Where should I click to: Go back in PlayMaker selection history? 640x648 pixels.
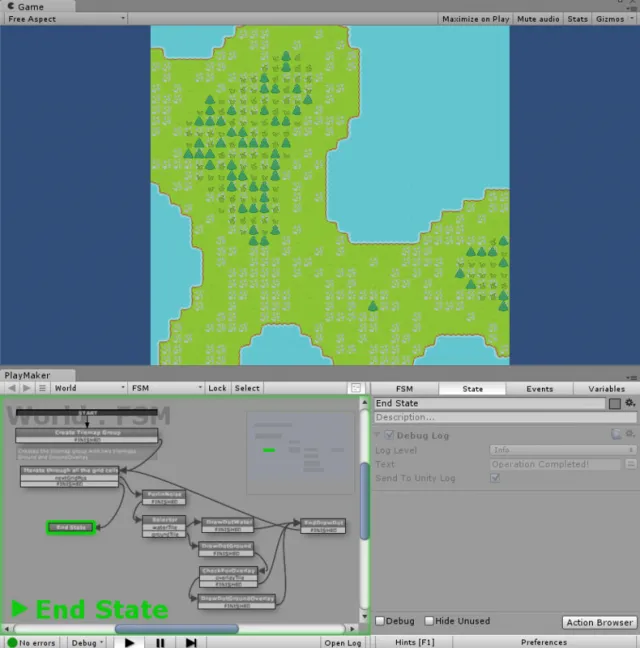coord(12,388)
